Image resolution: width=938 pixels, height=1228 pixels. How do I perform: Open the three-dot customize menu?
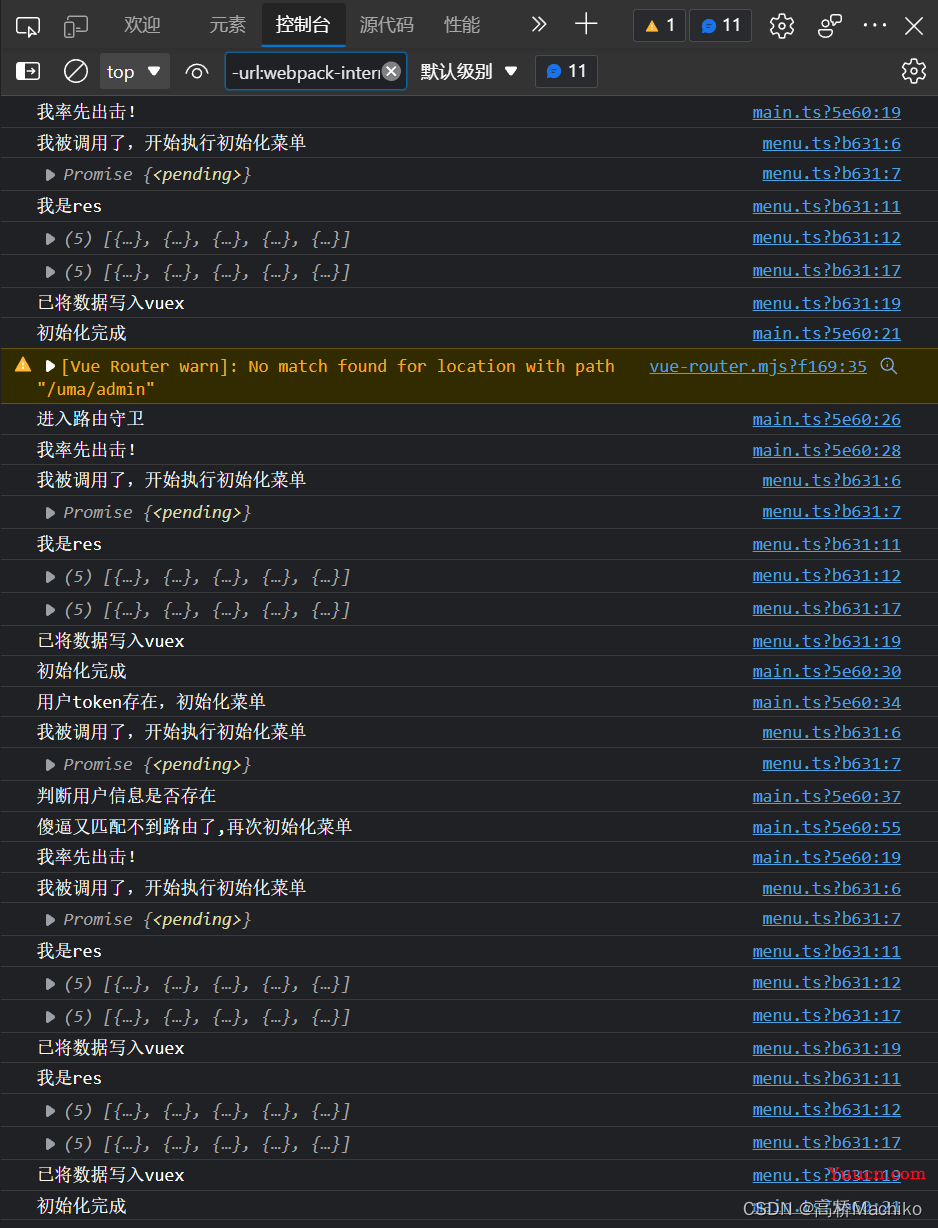coord(874,26)
